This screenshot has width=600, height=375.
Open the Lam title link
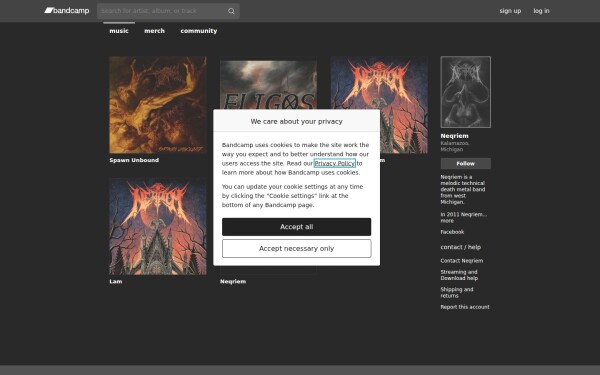(x=116, y=281)
